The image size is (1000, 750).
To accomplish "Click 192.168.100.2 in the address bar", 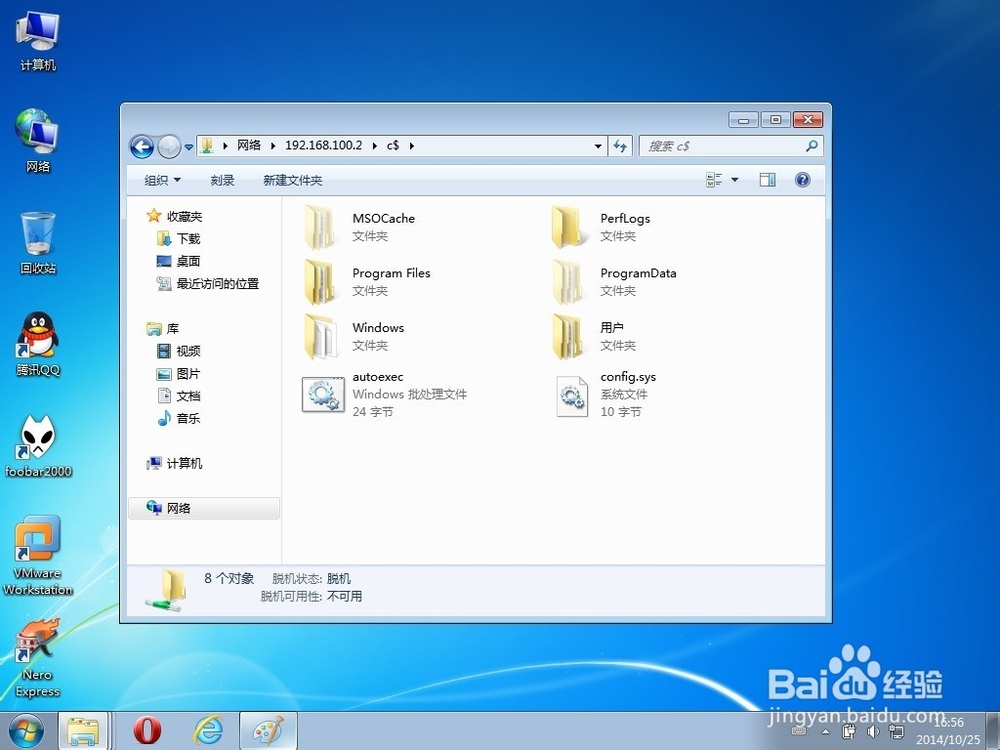I will (323, 145).
